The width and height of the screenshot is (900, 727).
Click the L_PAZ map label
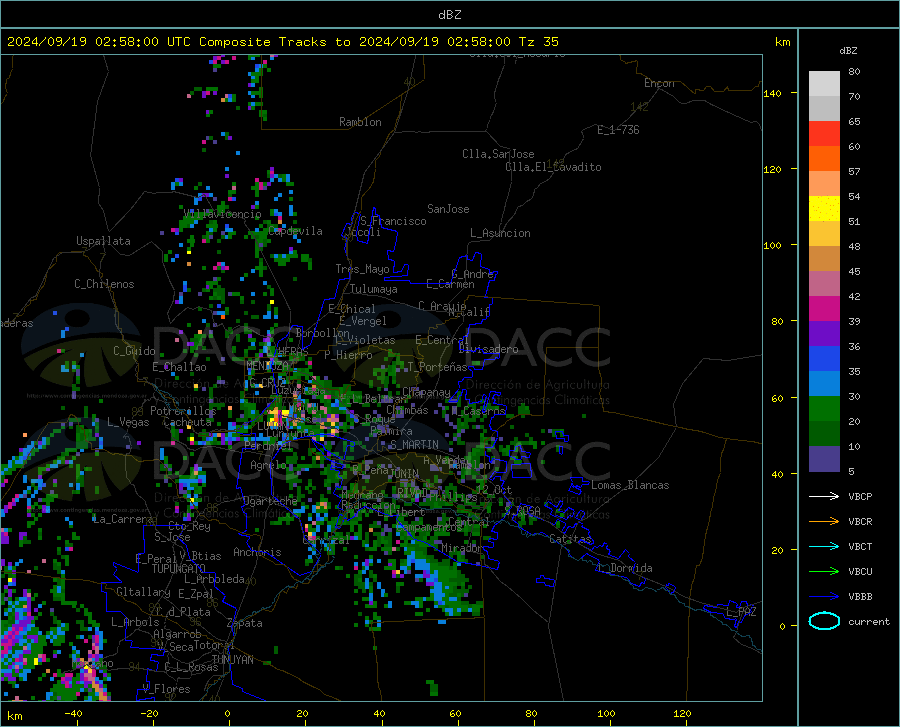pyautogui.click(x=741, y=612)
